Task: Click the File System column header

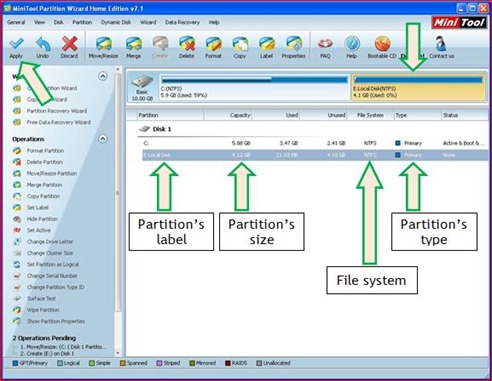Action: tap(370, 115)
